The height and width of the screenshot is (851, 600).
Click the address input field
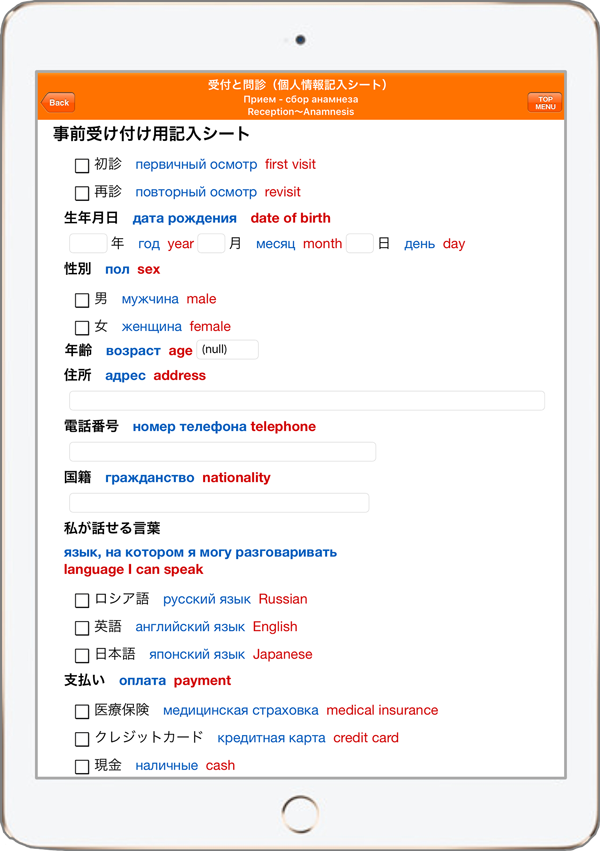tap(307, 401)
